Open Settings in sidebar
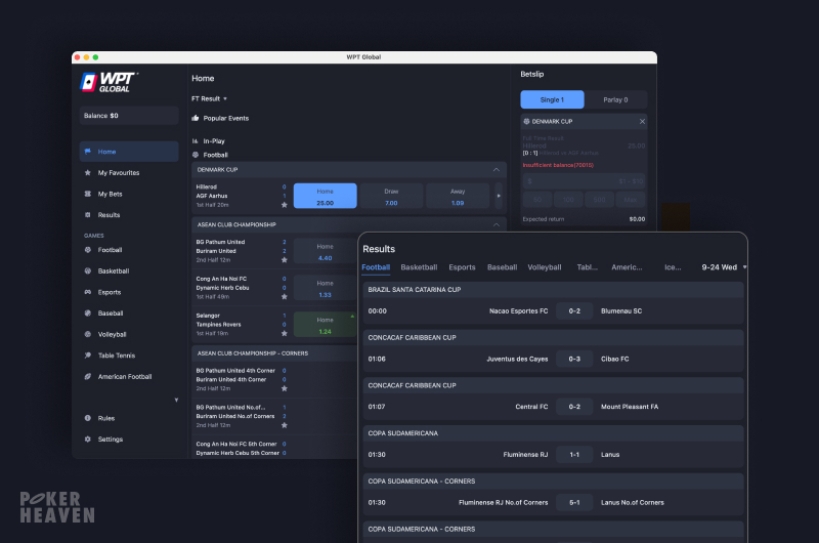819x543 pixels. [x=110, y=439]
